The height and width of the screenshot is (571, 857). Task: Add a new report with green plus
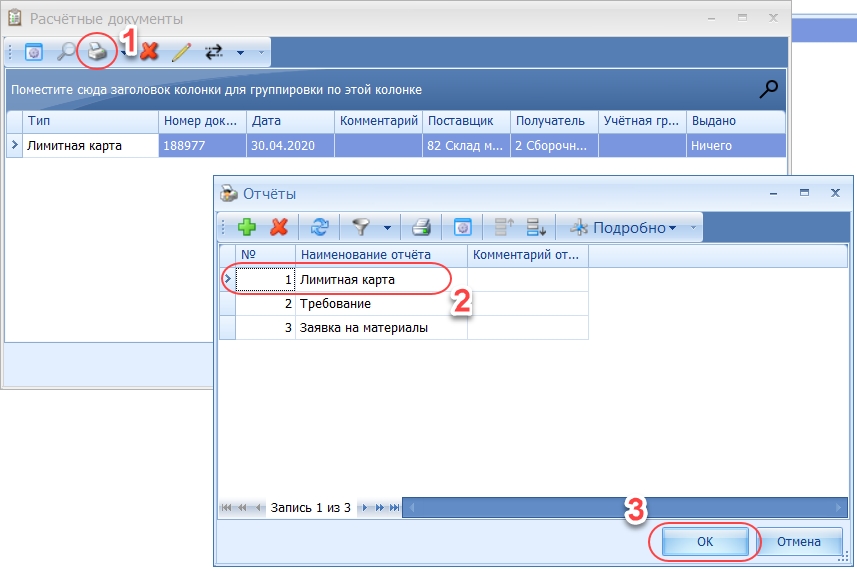coord(247,227)
